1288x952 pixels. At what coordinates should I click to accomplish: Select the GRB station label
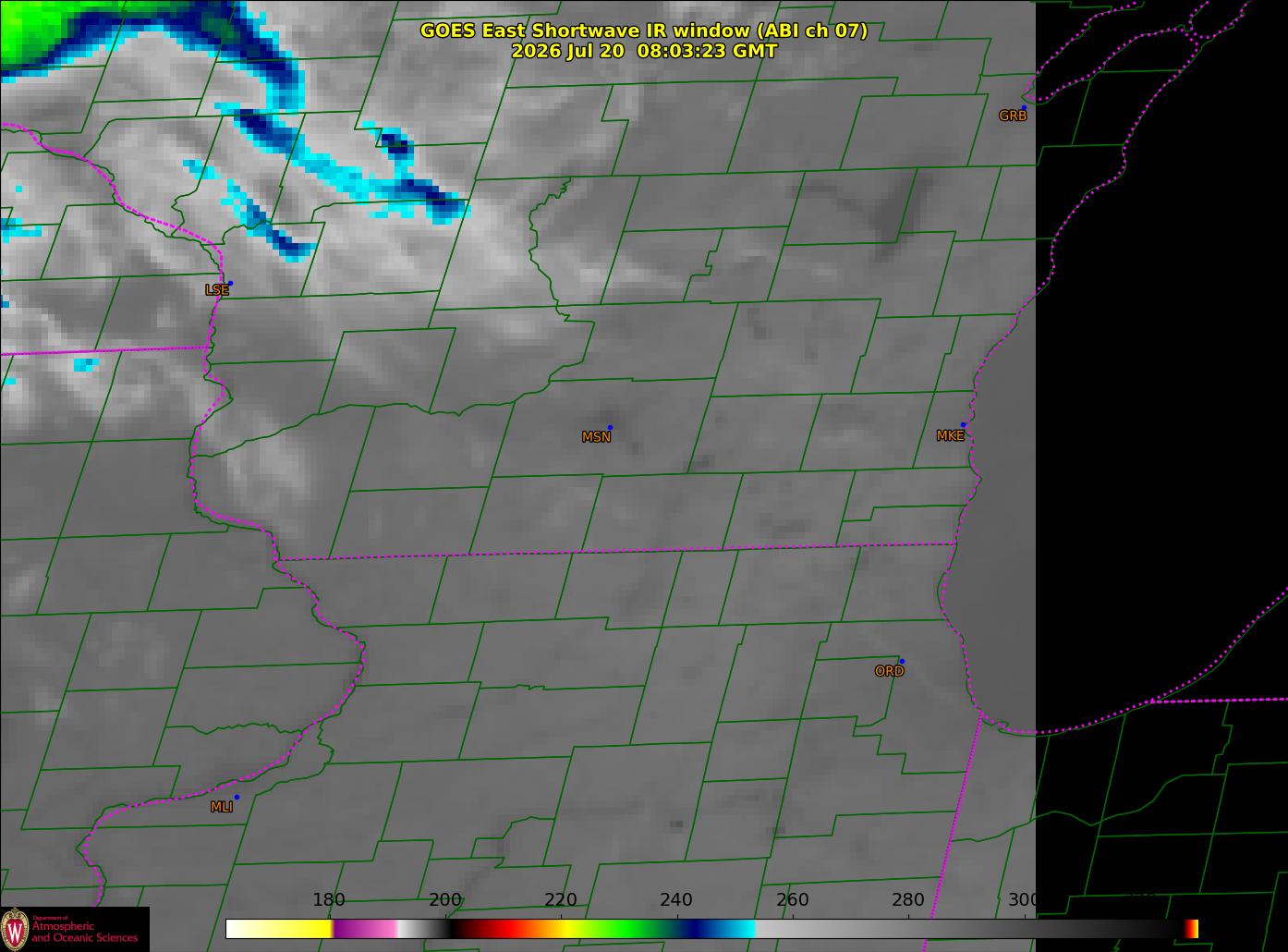coord(1013,116)
